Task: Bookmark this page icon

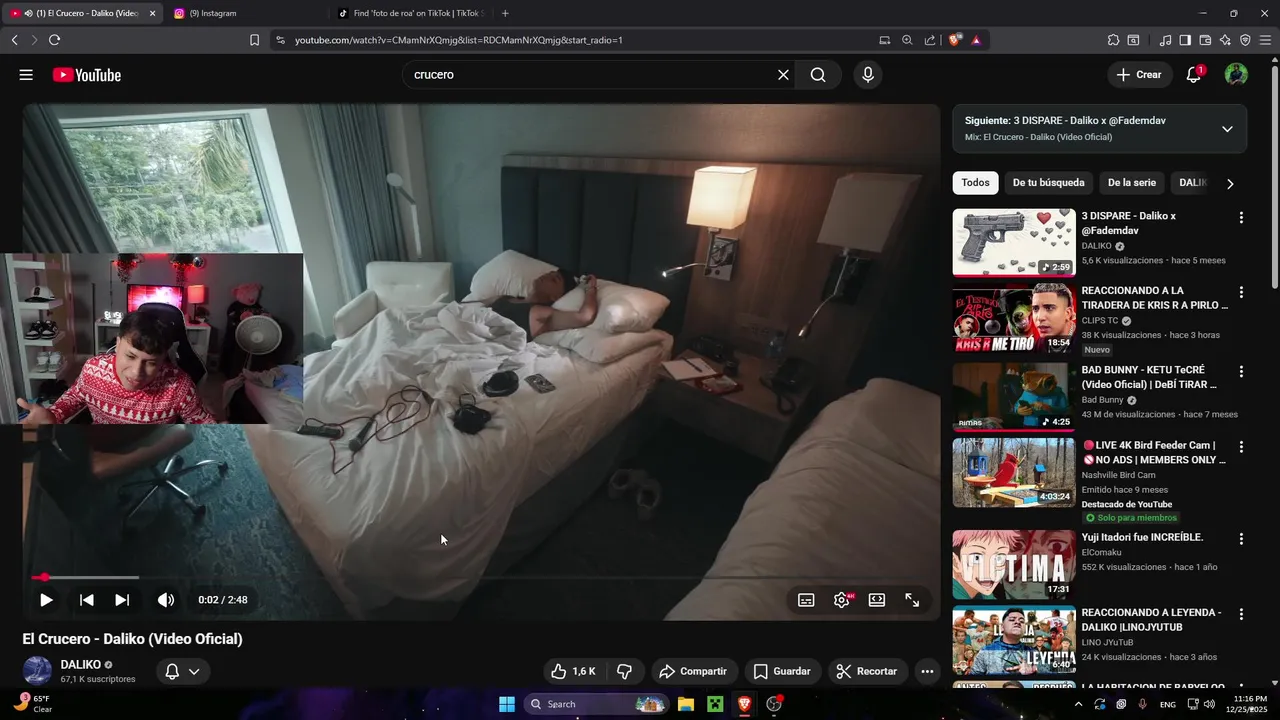Action: click(254, 40)
